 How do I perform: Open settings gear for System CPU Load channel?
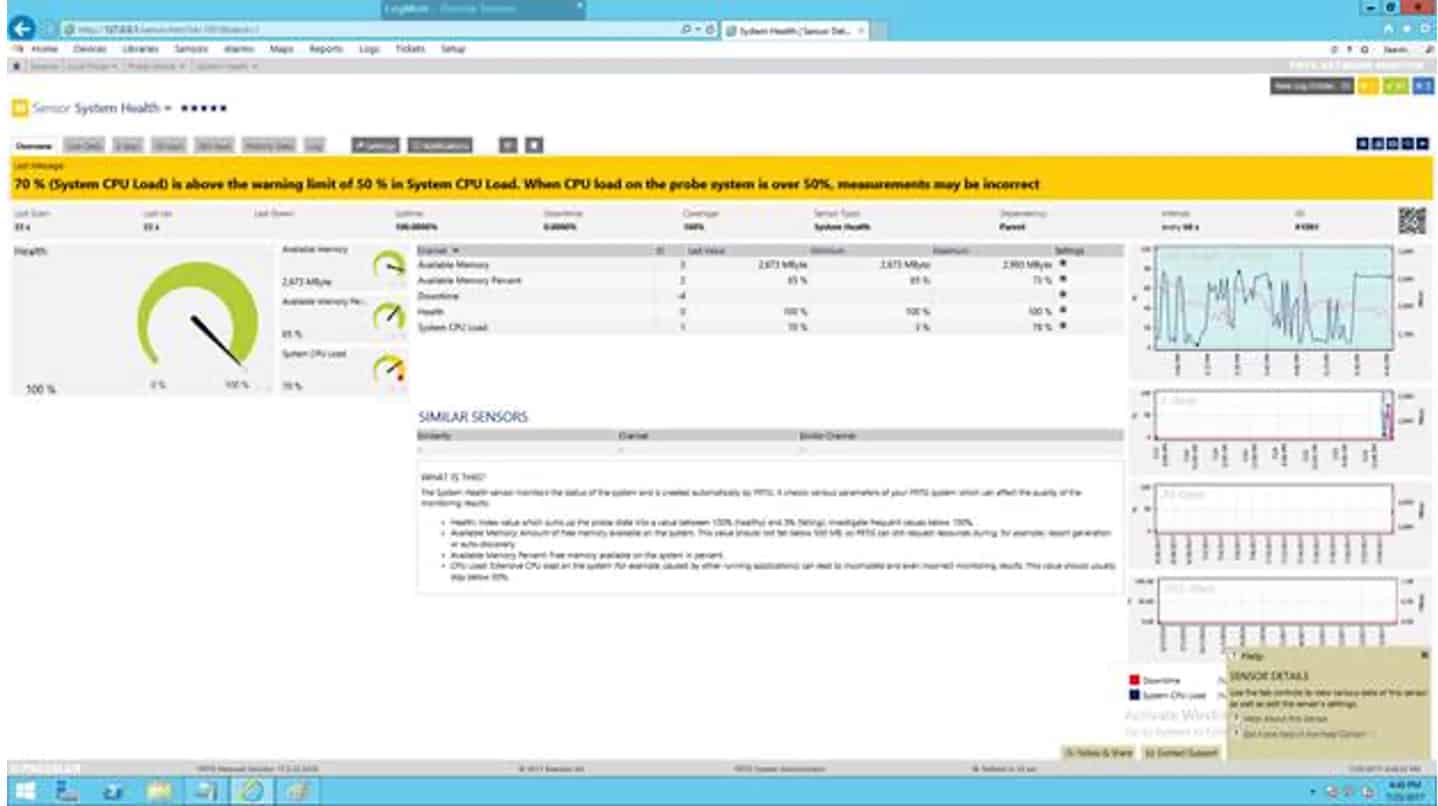point(1062,326)
